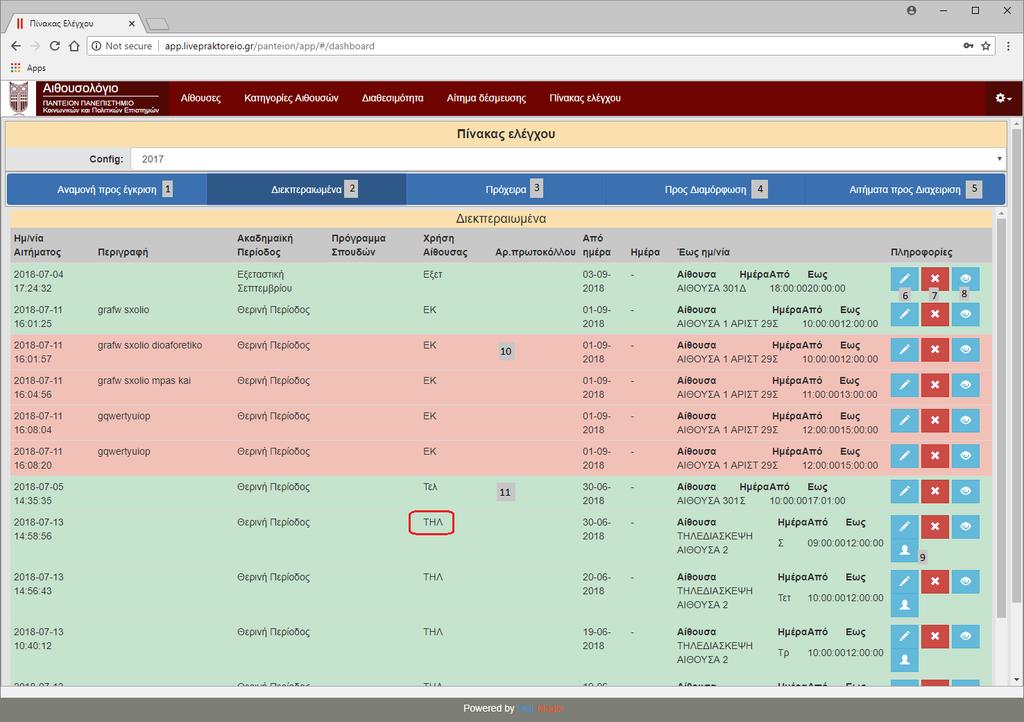Show details of 'grafw sxolio mpas kai' via eye icon
Image resolution: width=1024 pixels, height=722 pixels.
tap(965, 385)
